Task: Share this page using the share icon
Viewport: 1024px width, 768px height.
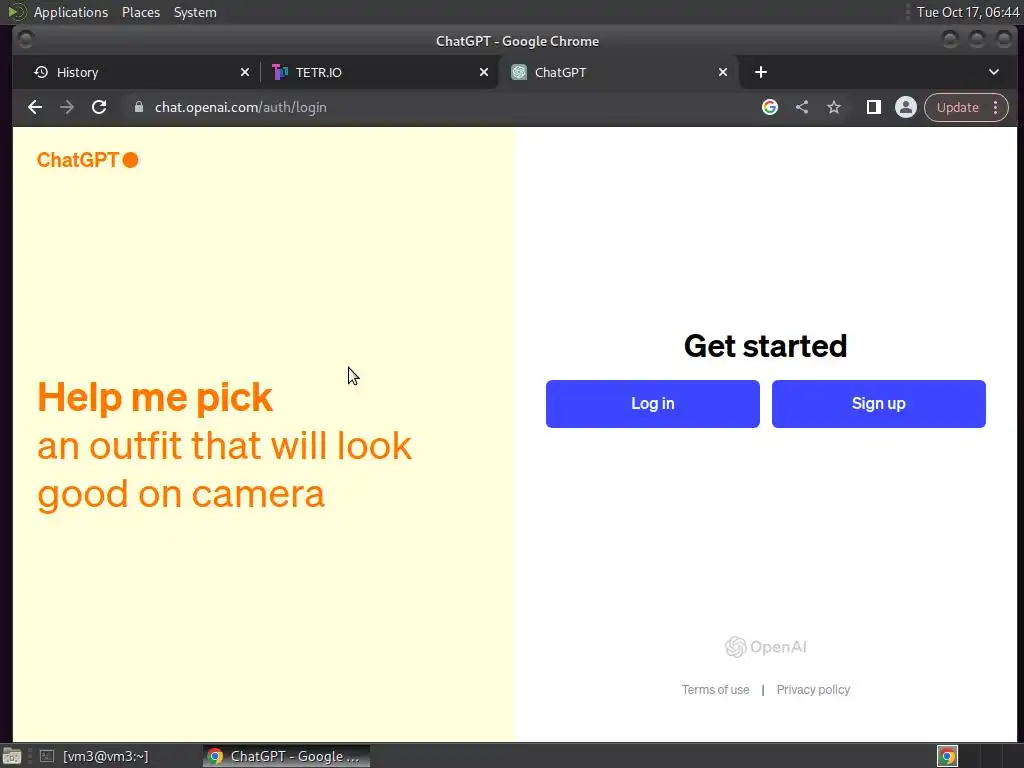Action: 802,107
